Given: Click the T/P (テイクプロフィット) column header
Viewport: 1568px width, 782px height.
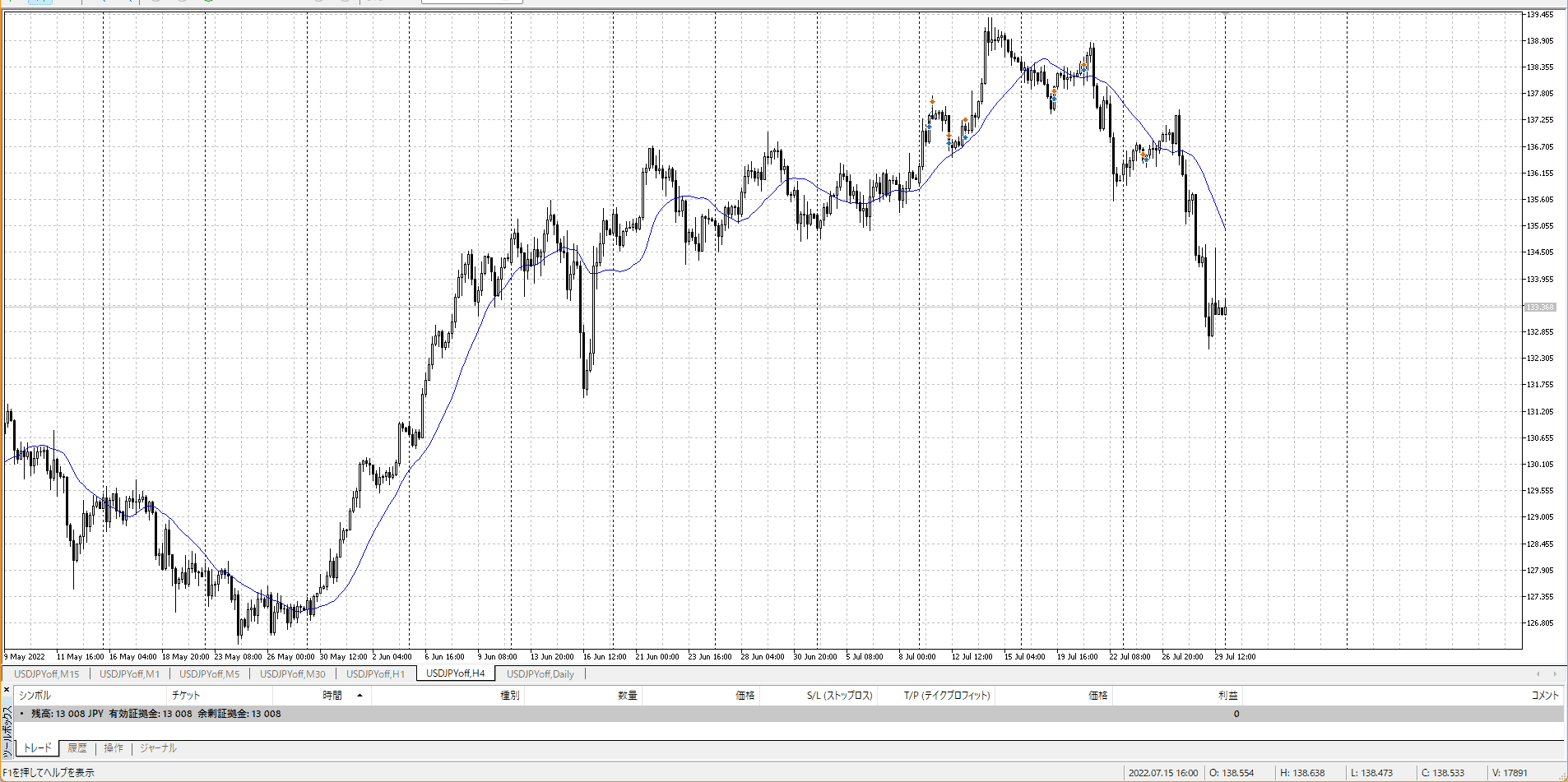Looking at the screenshot, I should 947,696.
